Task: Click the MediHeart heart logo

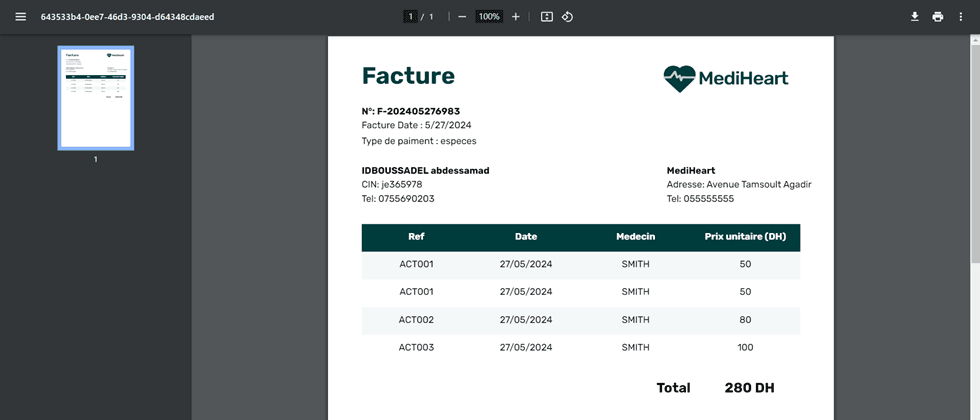Action: (679, 78)
